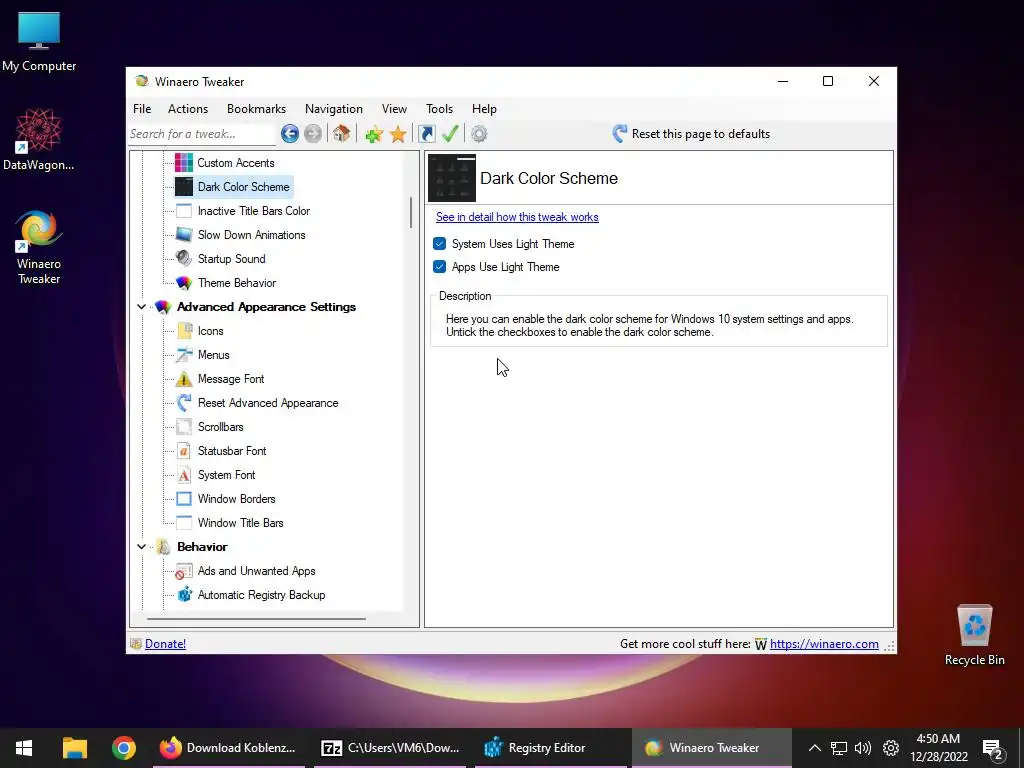The width and height of the screenshot is (1024, 768).
Task: Click the System Font letter A icon
Action: 184,475
